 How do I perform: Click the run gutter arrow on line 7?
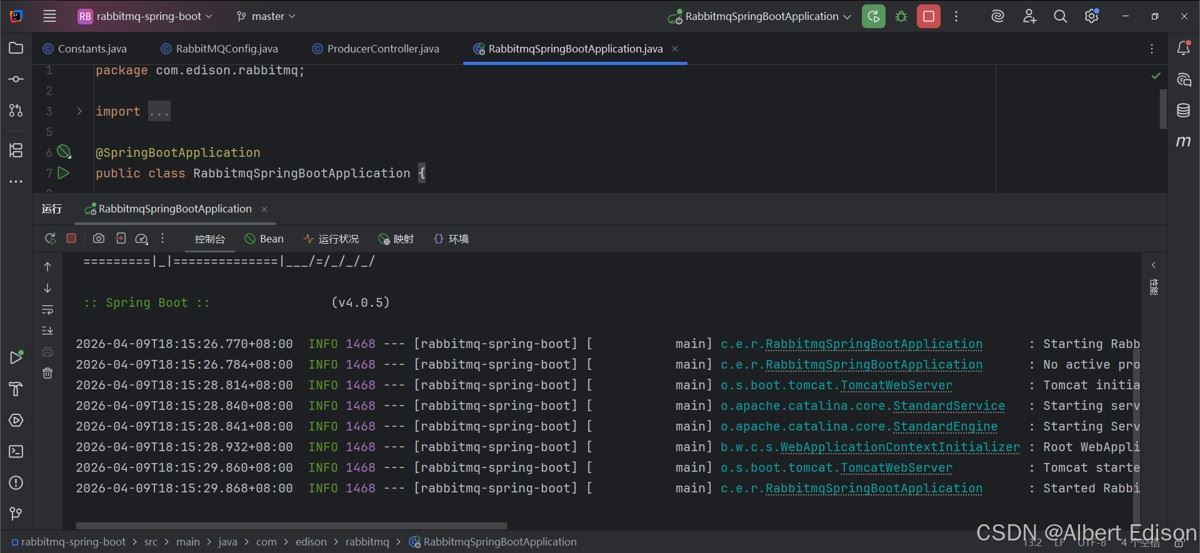tap(64, 173)
